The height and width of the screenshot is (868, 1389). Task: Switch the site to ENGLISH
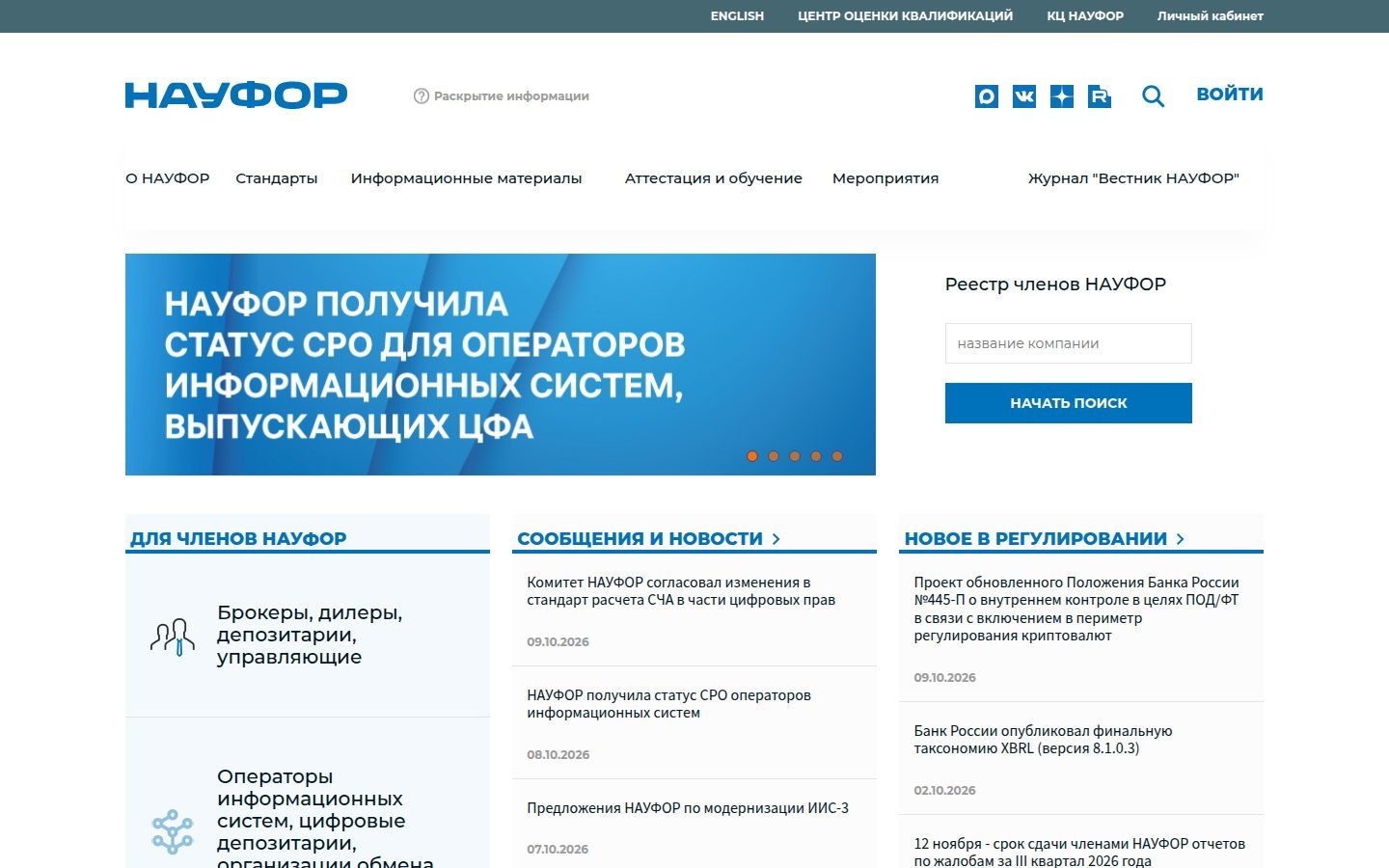[737, 16]
